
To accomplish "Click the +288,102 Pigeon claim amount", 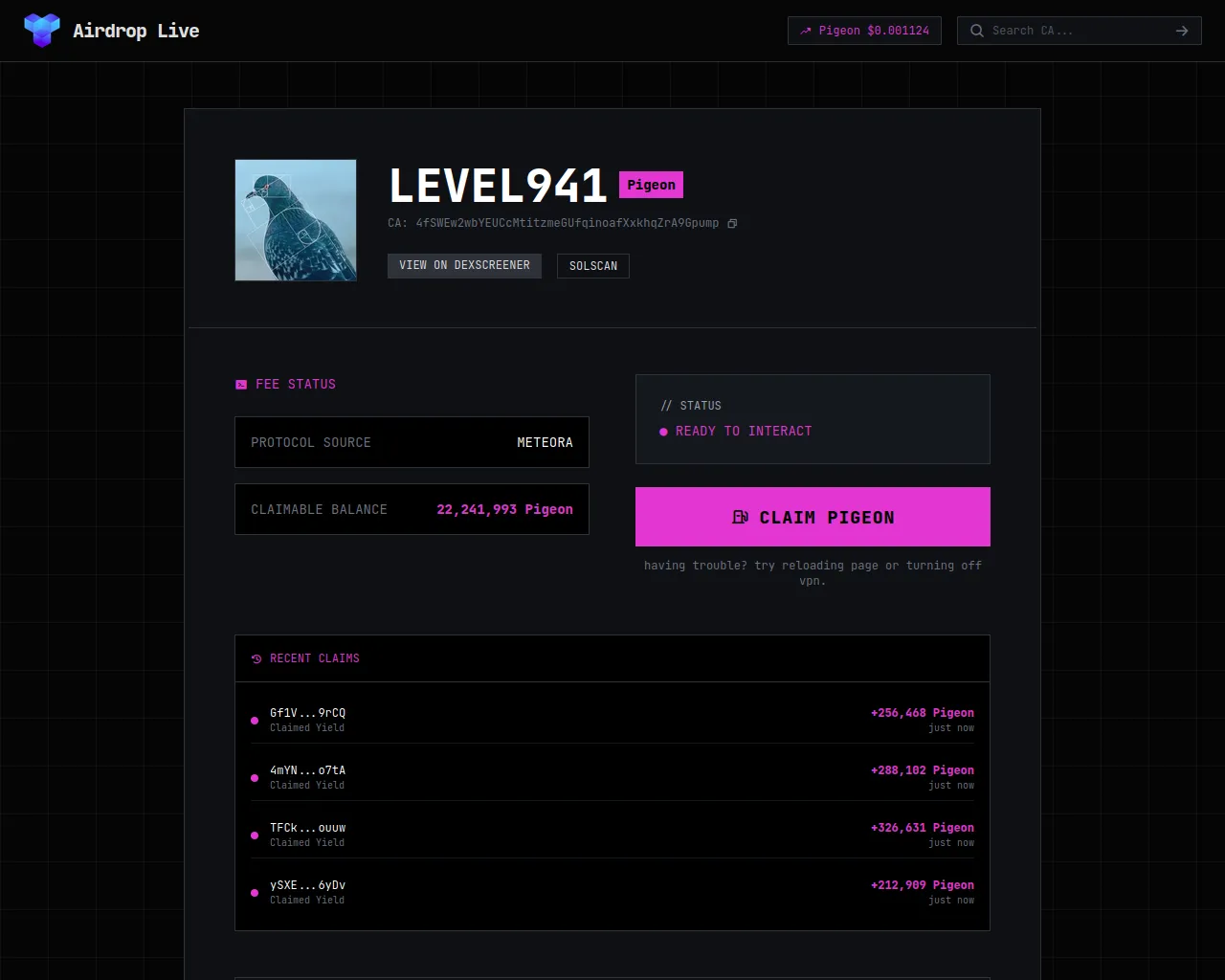I will [923, 770].
